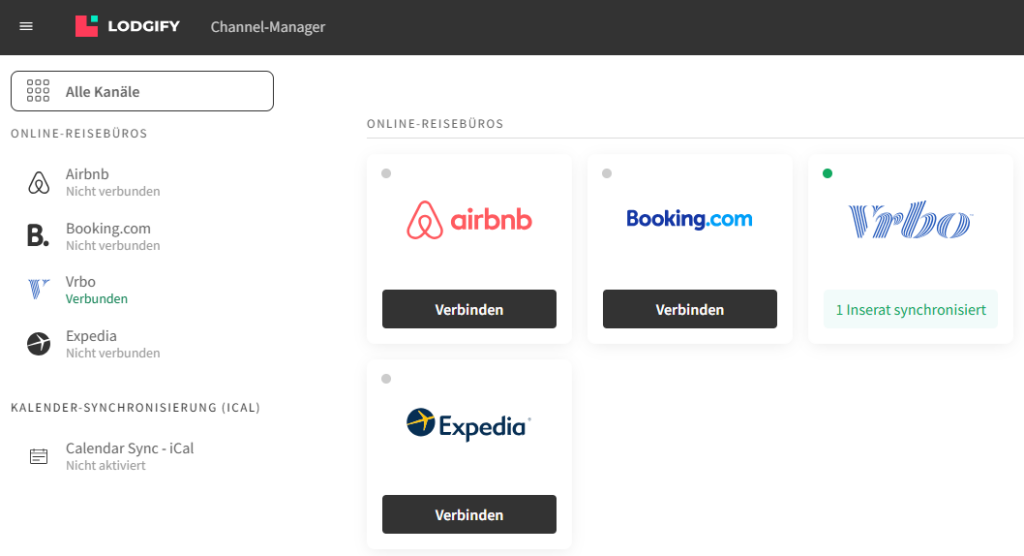Click the main panel Online-Reisebüros heading
1024x556 pixels.
(x=435, y=123)
